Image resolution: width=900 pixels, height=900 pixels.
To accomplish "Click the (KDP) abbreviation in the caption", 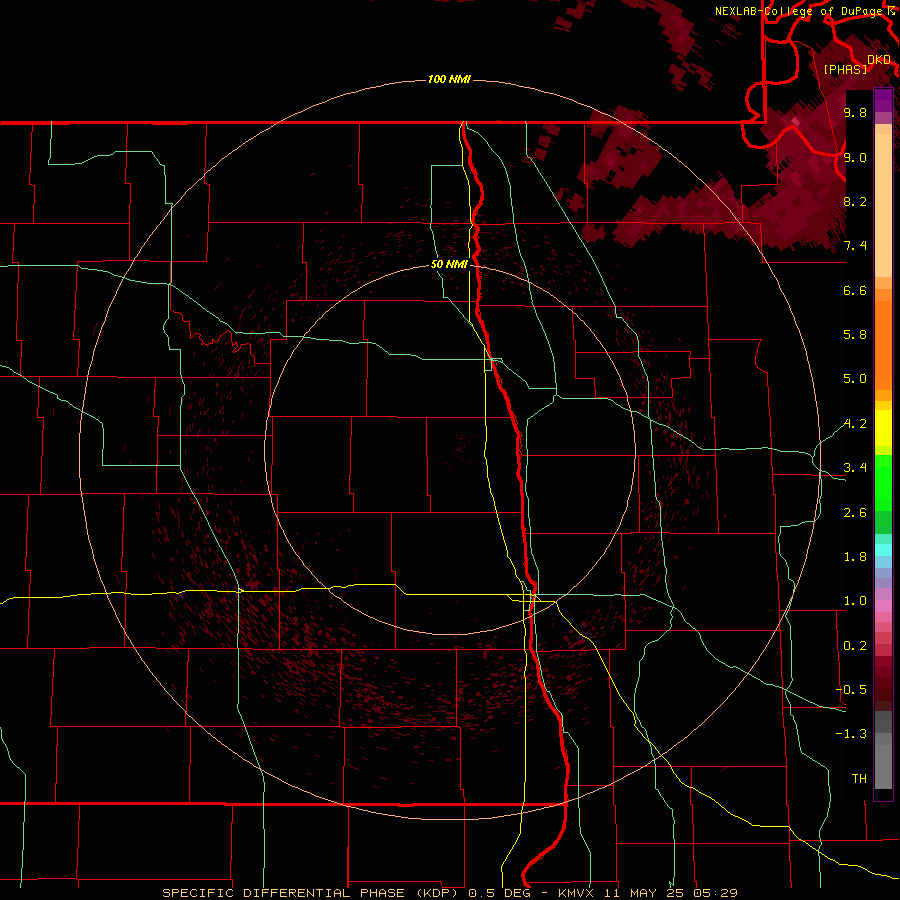I will [x=437, y=893].
